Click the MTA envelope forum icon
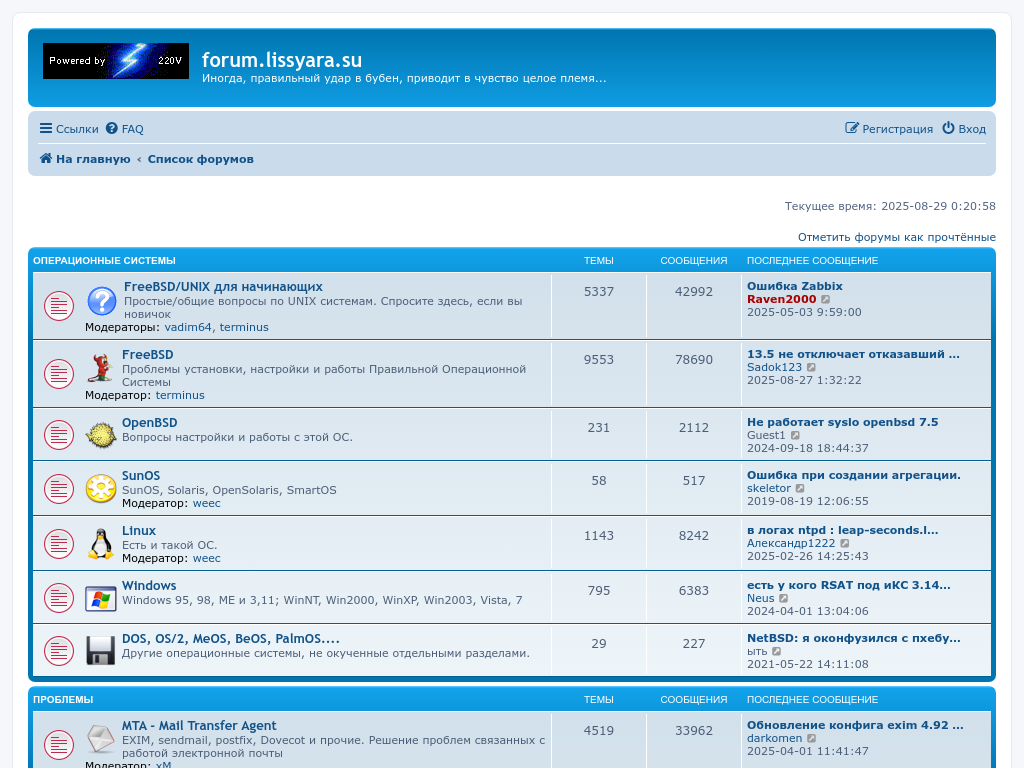1024x768 pixels. [x=101, y=739]
